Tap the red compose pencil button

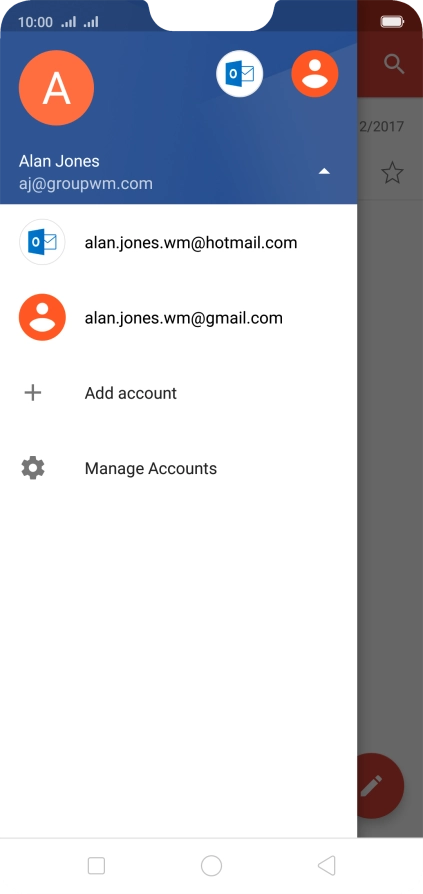click(380, 786)
